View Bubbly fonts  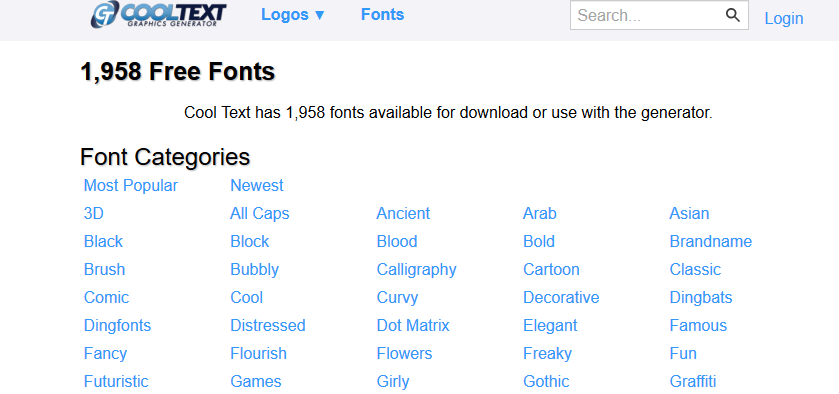pyautogui.click(x=255, y=269)
